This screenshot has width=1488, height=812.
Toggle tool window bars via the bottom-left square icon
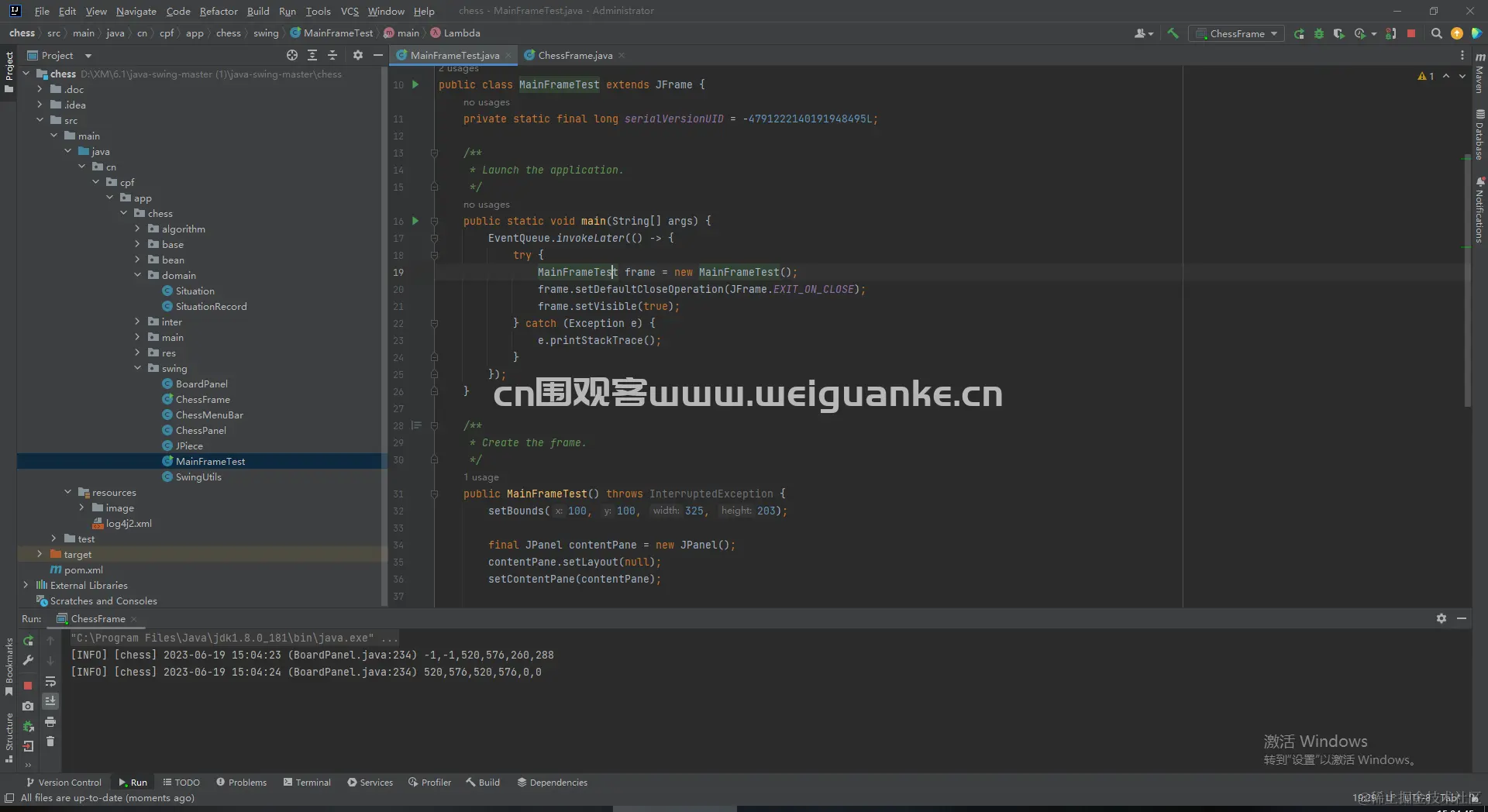[x=9, y=798]
